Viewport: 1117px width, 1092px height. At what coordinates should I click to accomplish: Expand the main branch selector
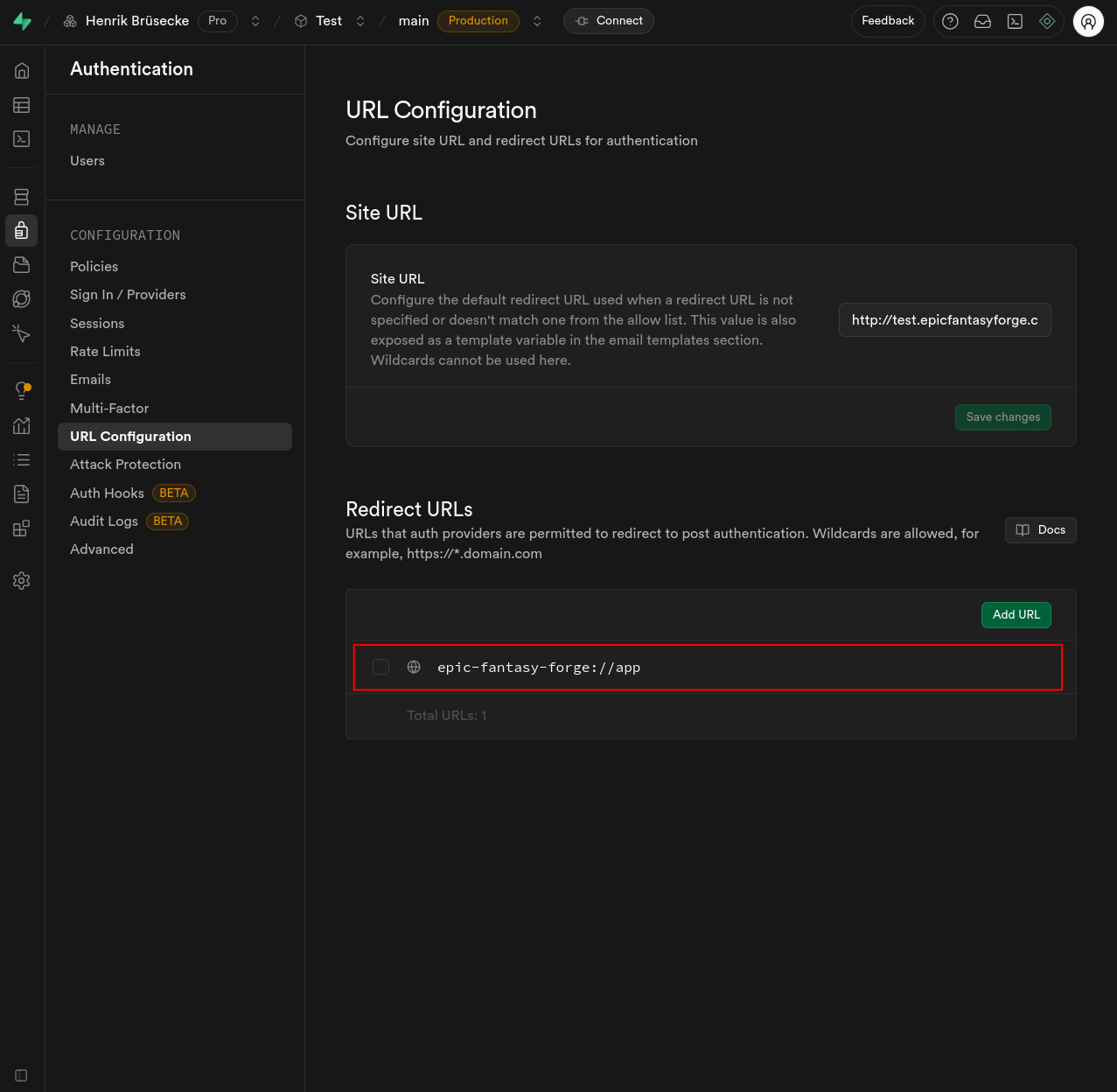pos(536,21)
